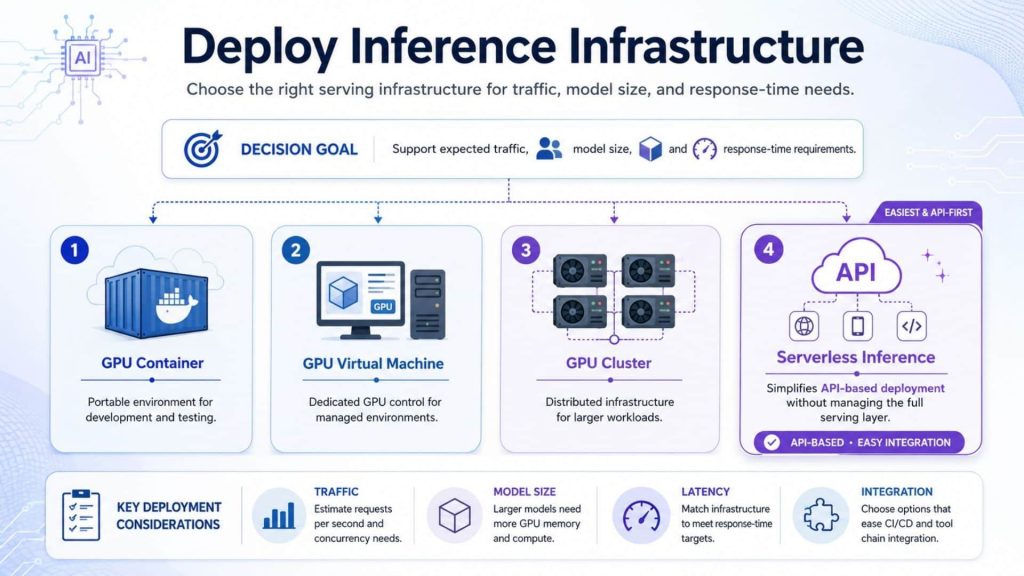Click the checkmark icon in API-BASED badge

coord(771,442)
